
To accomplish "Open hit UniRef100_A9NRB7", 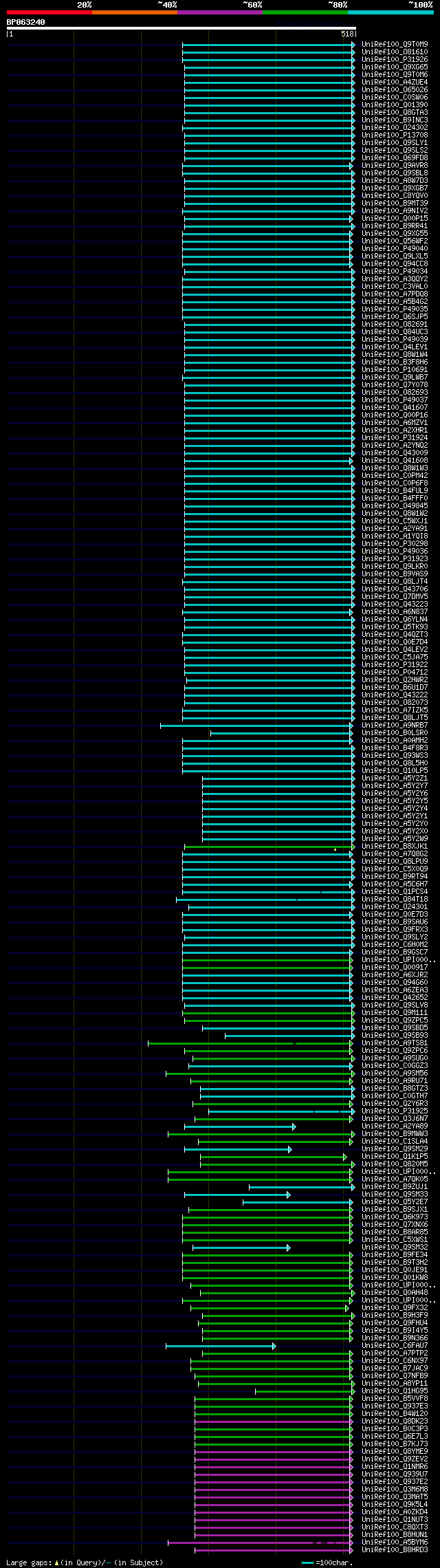I will tap(395, 726).
